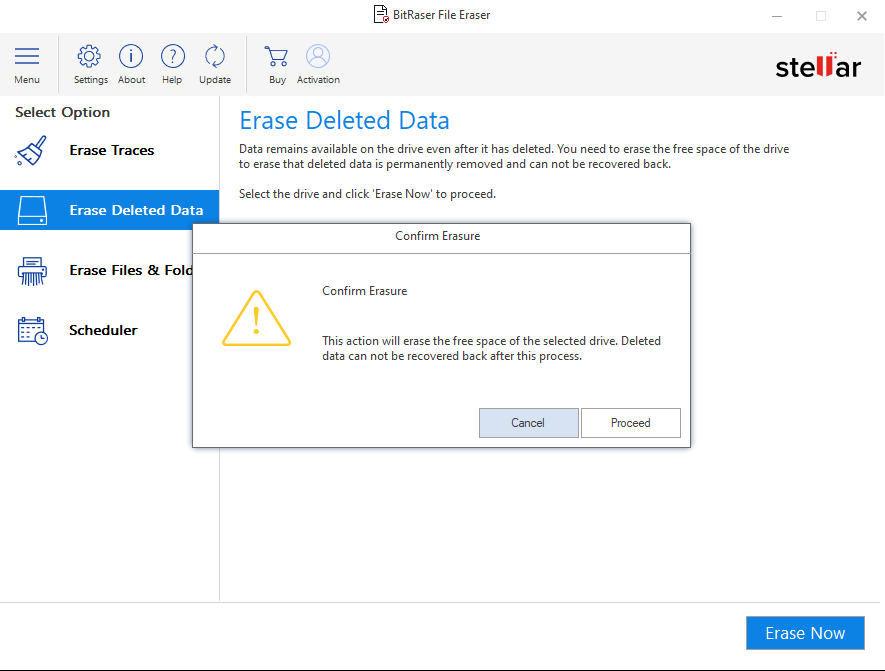Click the yellow warning triangle icon

click(x=257, y=318)
